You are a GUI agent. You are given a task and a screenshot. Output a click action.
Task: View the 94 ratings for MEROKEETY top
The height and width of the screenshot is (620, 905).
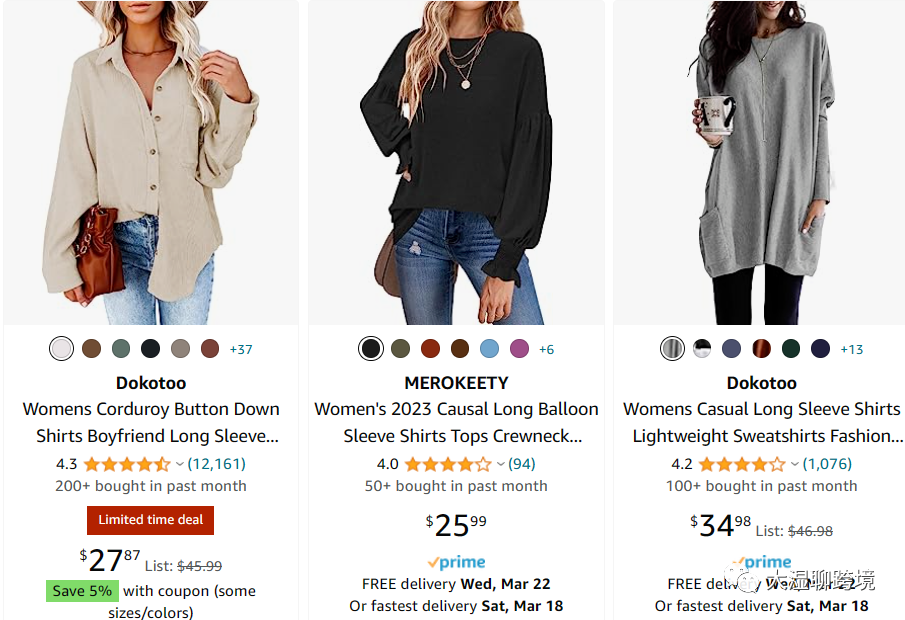point(522,464)
